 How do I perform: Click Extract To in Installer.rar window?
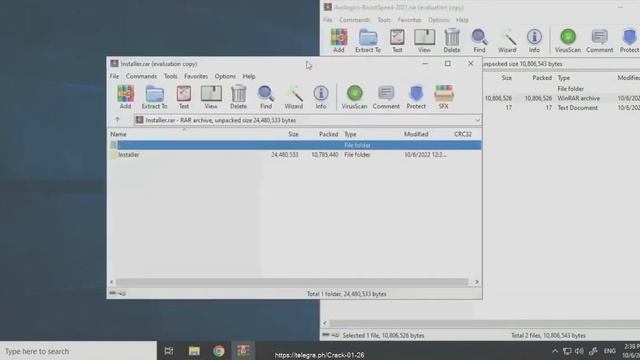coord(154,97)
